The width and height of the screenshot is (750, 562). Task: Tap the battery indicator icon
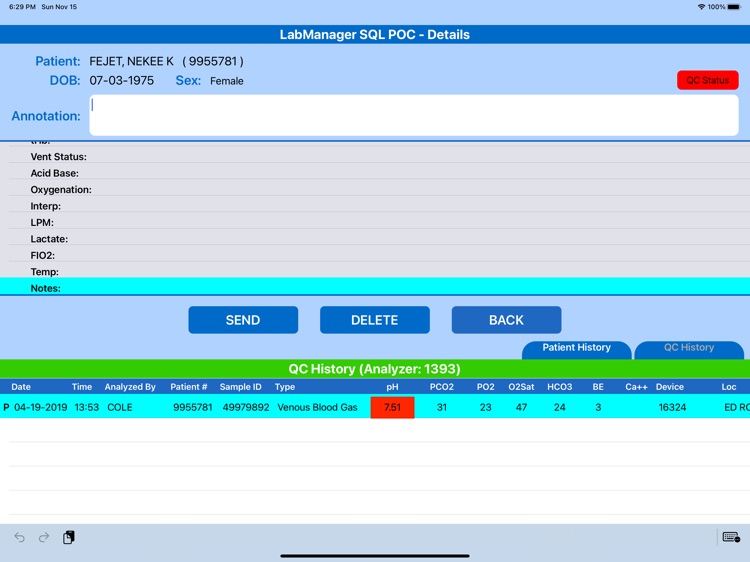click(734, 7)
